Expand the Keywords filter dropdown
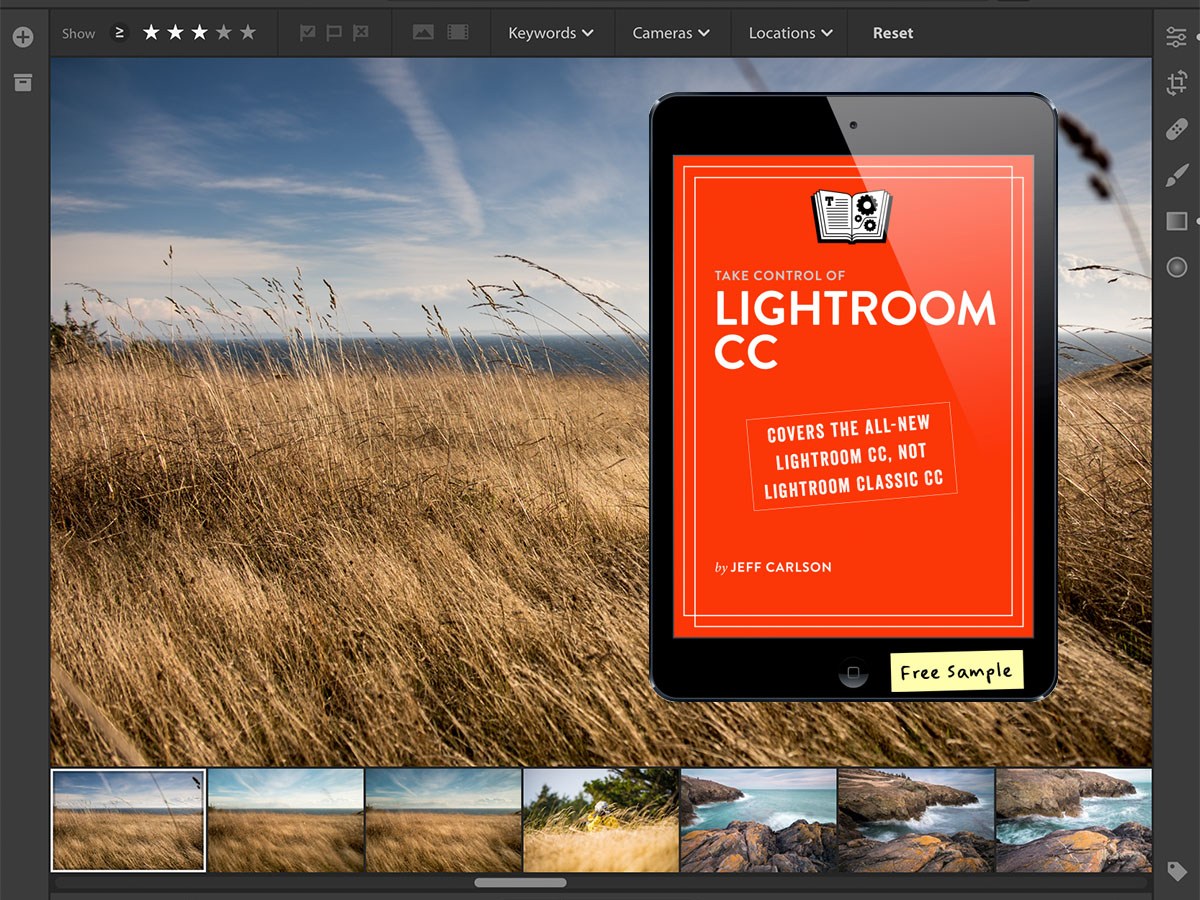This screenshot has width=1200, height=900. (550, 33)
